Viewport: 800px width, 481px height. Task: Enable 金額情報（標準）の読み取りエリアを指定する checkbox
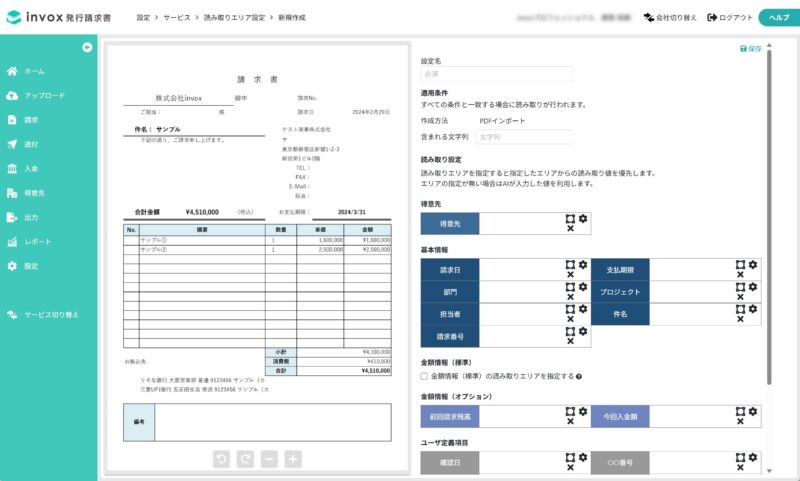pyautogui.click(x=424, y=376)
